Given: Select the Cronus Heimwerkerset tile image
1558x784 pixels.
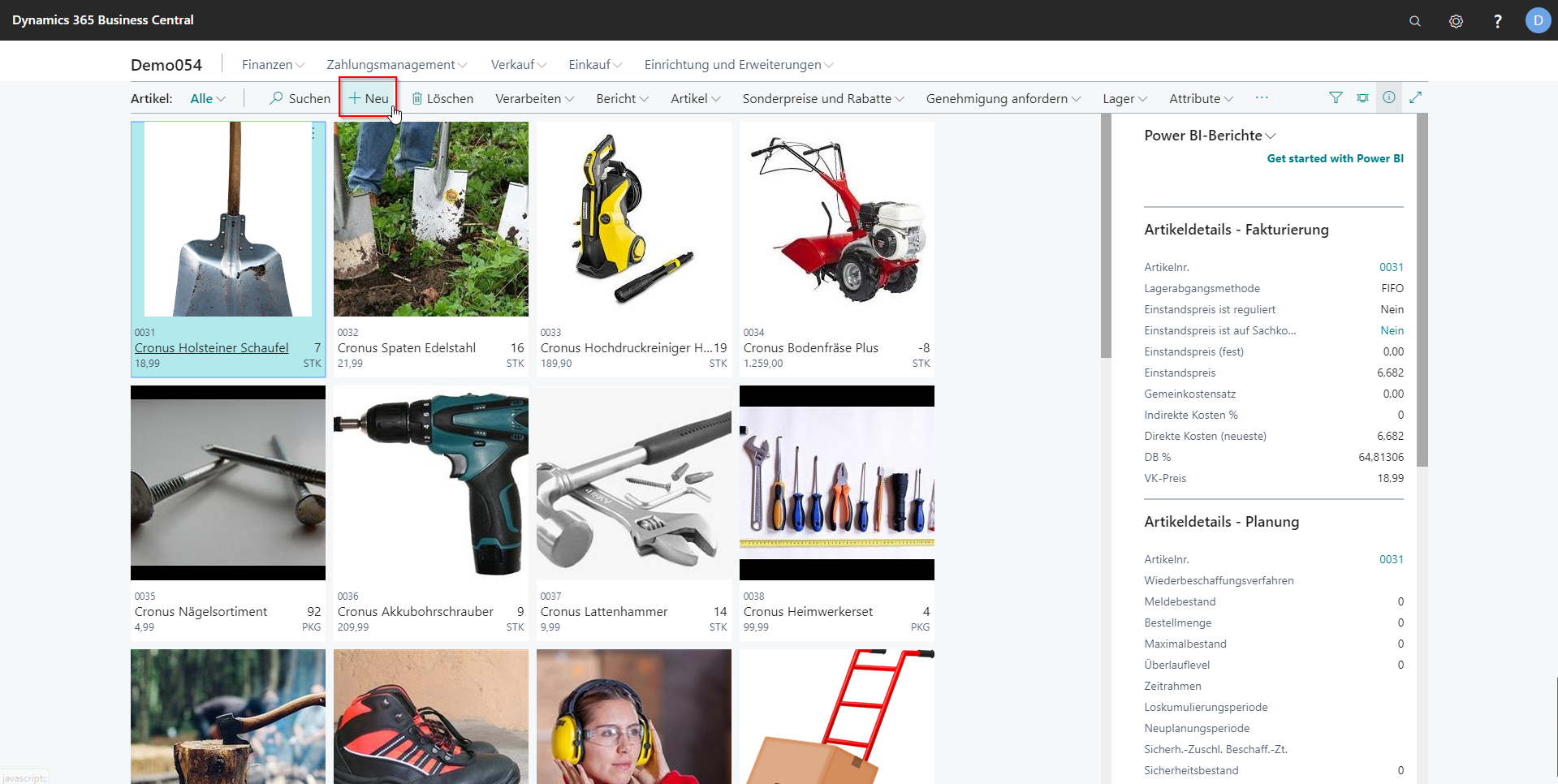Looking at the screenshot, I should [837, 483].
